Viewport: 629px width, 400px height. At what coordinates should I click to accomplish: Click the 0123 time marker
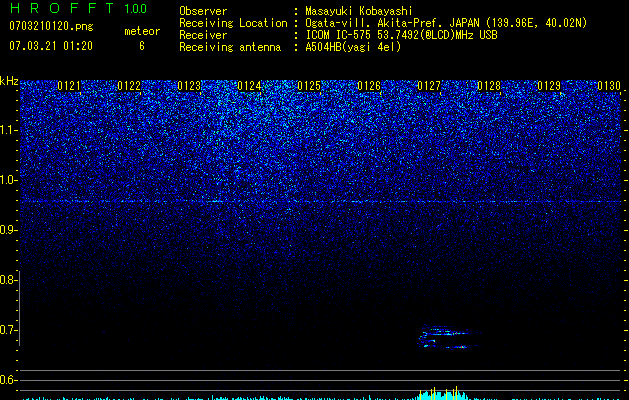point(189,86)
